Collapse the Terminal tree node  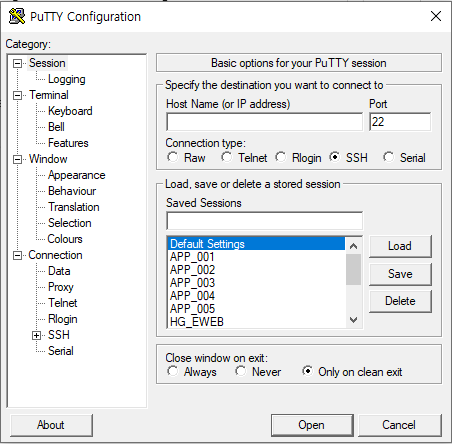pos(17,95)
